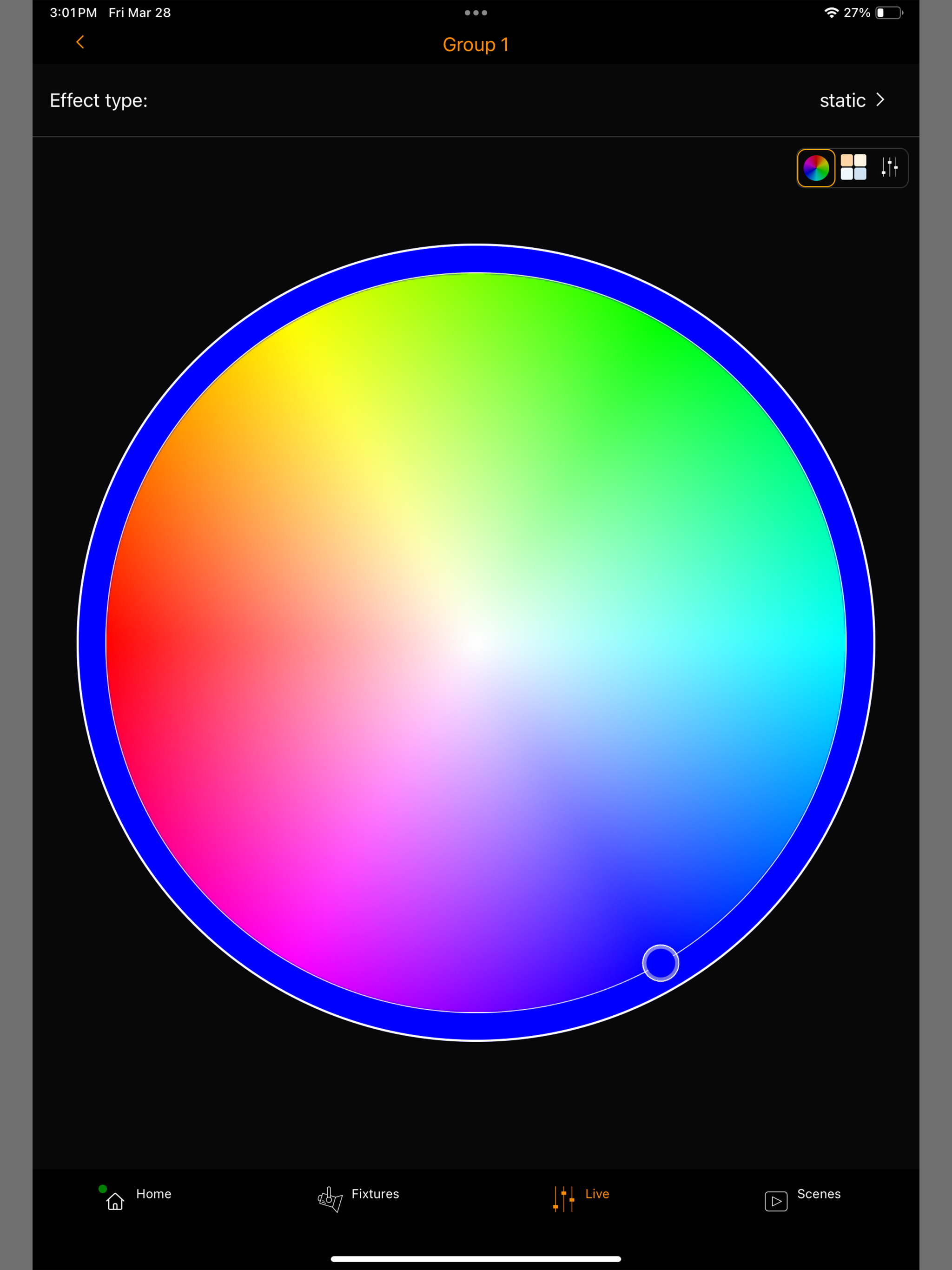Open the Effect type static selector

[x=842, y=101]
